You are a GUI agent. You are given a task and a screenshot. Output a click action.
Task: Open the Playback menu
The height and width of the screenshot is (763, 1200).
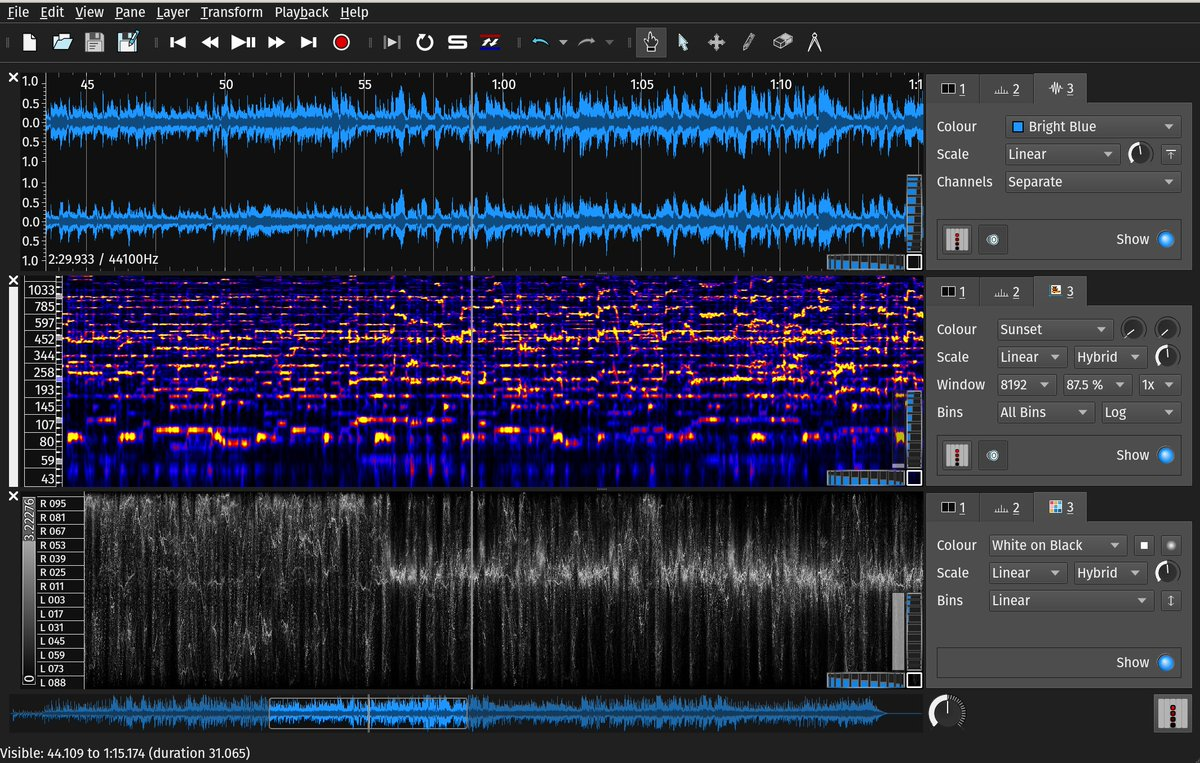301,12
